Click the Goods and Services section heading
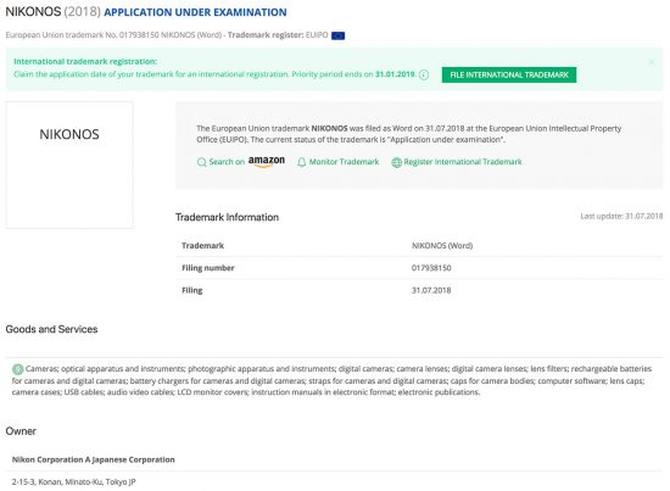 click(x=51, y=329)
